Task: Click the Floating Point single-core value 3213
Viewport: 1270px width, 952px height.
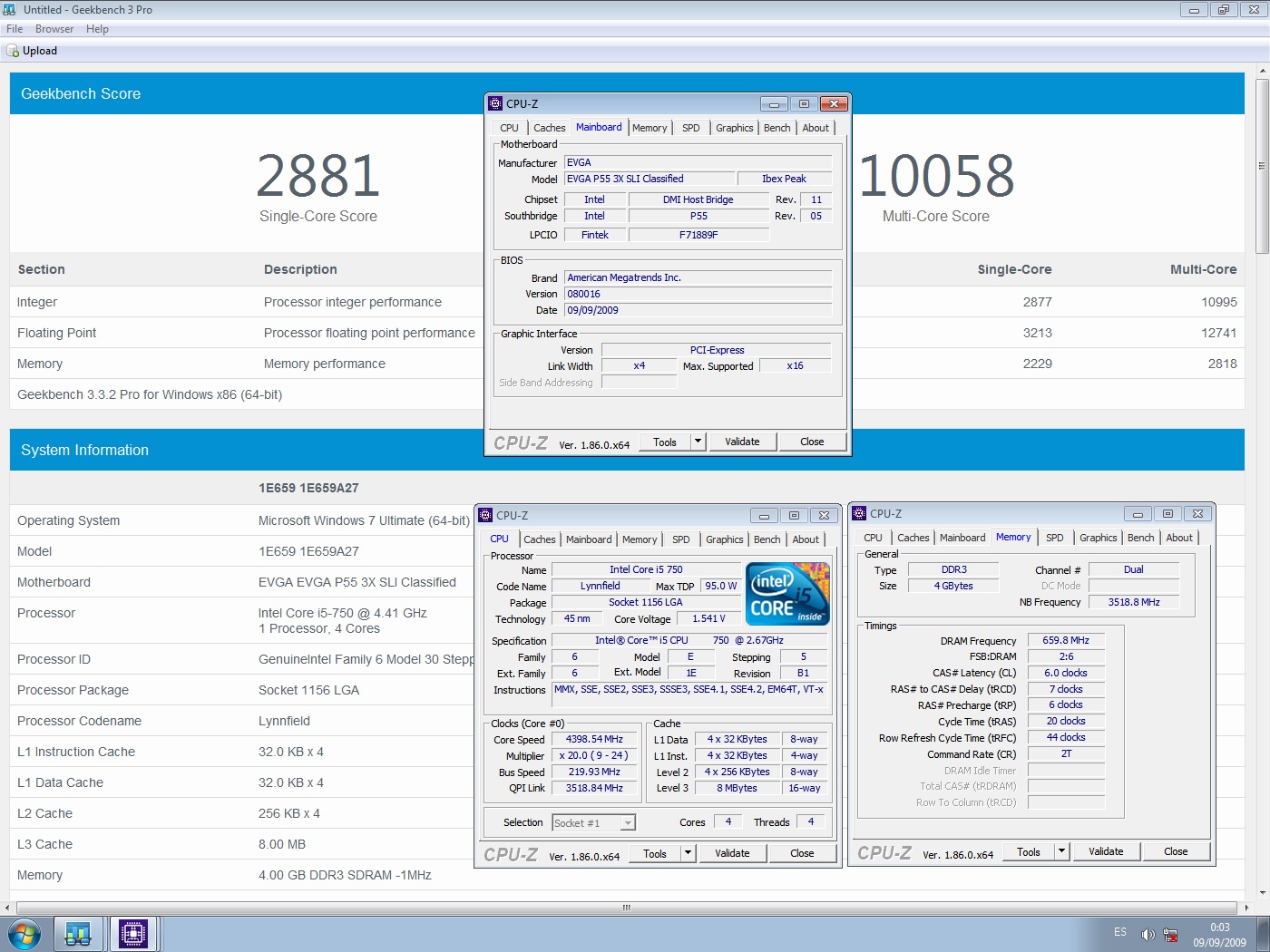Action: point(1037,333)
